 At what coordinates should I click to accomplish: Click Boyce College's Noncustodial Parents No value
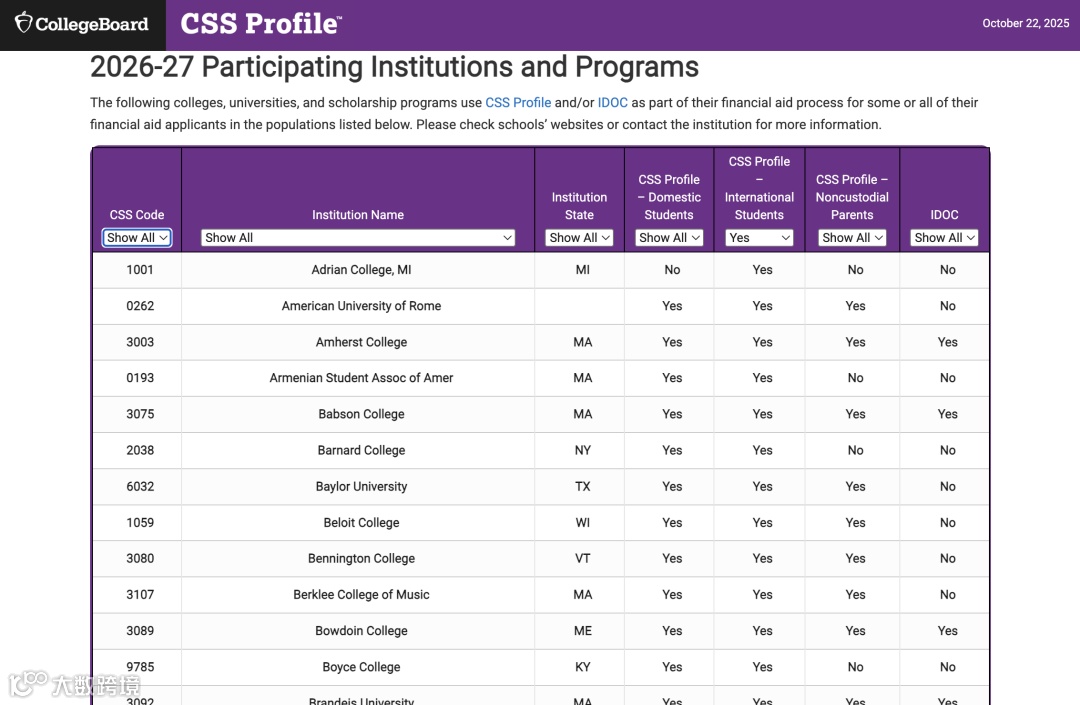[855, 667]
